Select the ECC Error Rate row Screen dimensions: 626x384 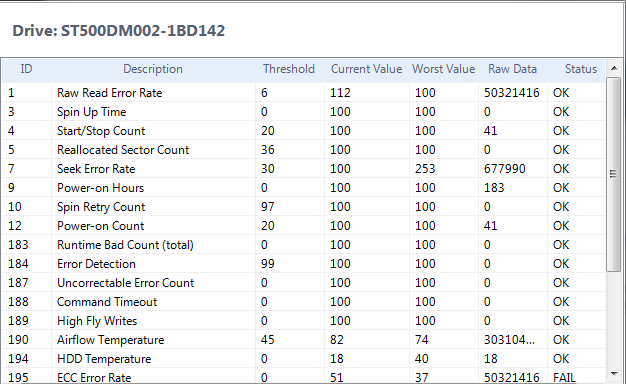(303, 376)
